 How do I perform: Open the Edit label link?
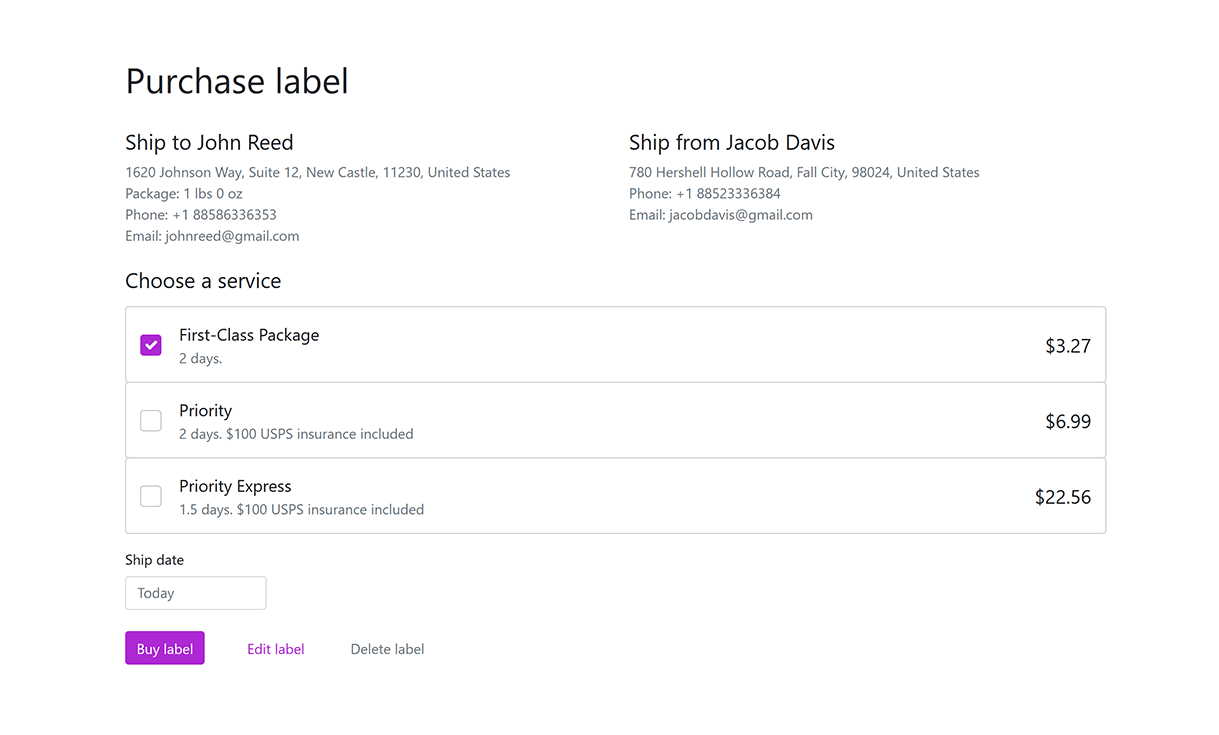click(x=276, y=649)
